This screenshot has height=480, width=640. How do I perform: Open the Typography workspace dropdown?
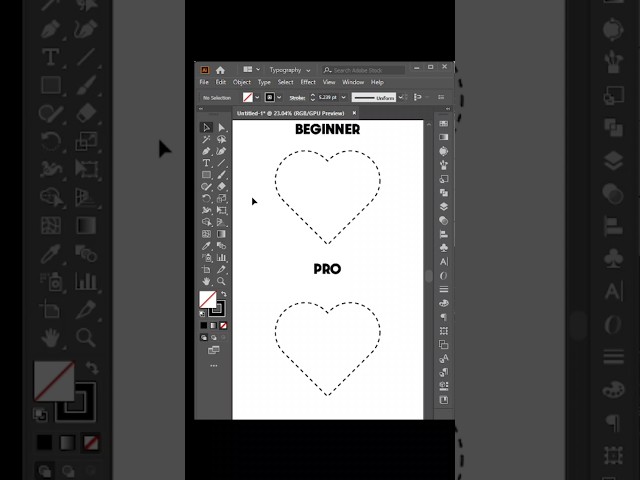[290, 70]
